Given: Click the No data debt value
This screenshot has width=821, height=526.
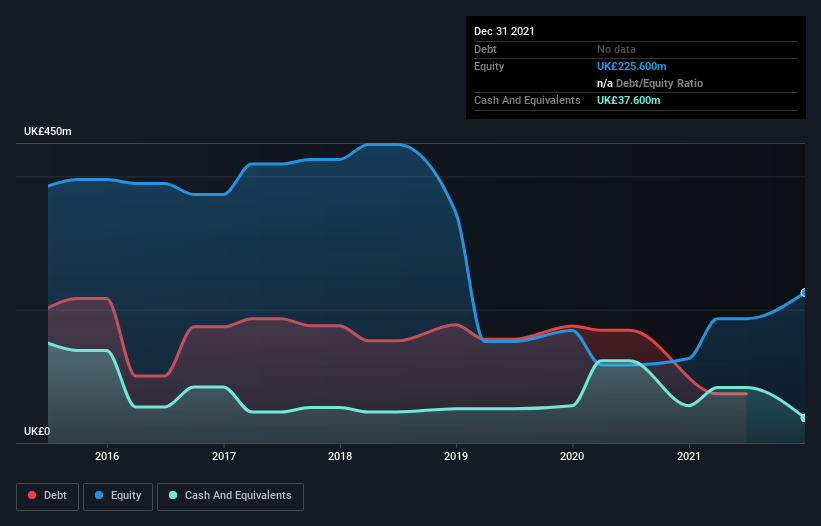Looking at the screenshot, I should click(x=616, y=49).
